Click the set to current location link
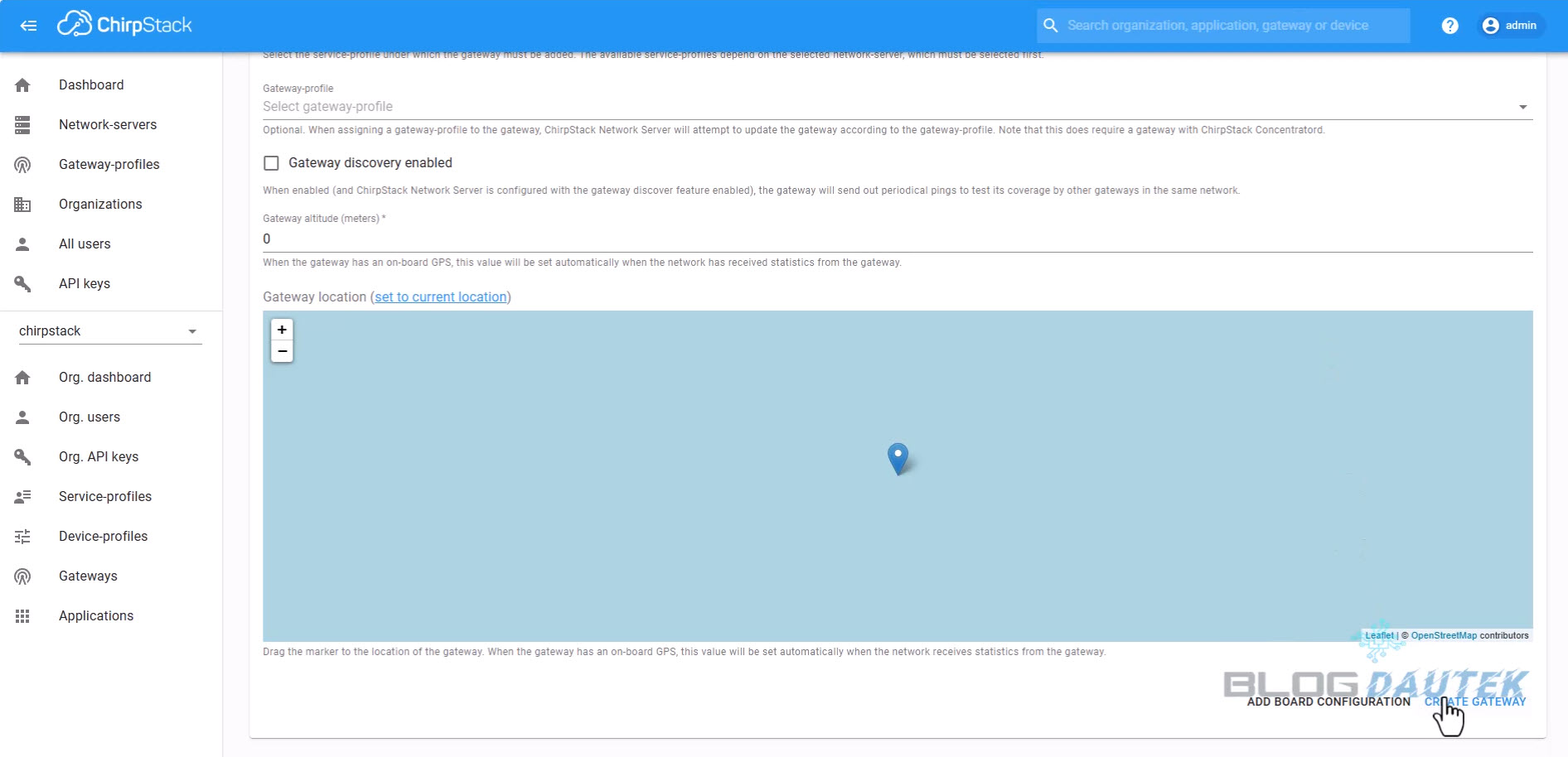 point(440,297)
